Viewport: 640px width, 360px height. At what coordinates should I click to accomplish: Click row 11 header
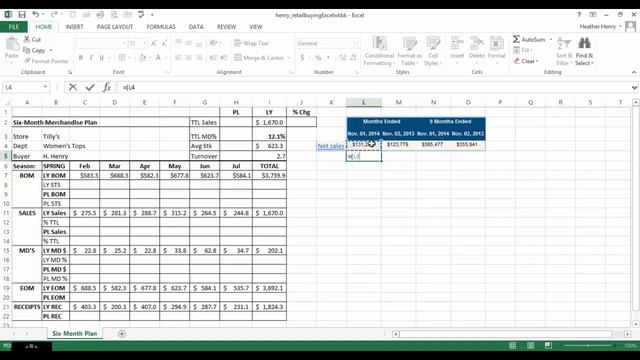pyautogui.click(x=6, y=213)
